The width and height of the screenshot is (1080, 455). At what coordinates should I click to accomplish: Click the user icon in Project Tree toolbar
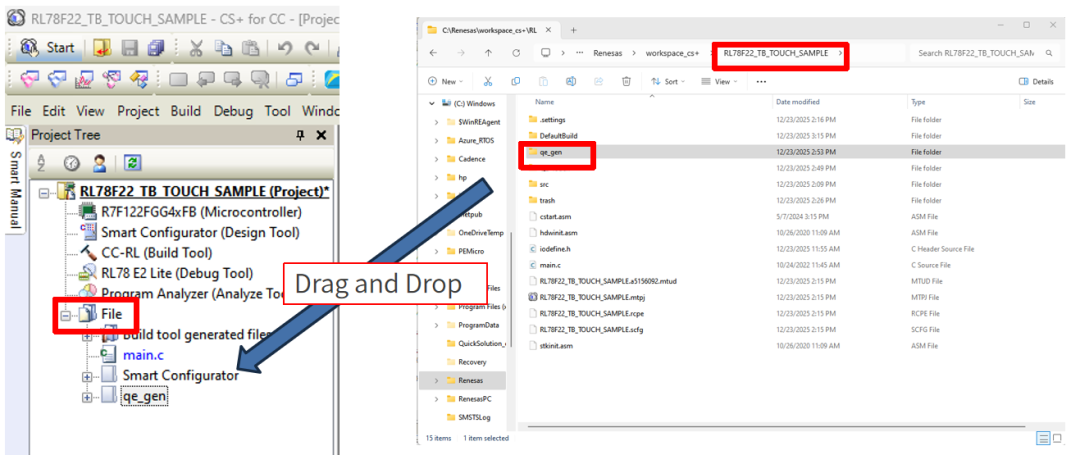point(99,163)
